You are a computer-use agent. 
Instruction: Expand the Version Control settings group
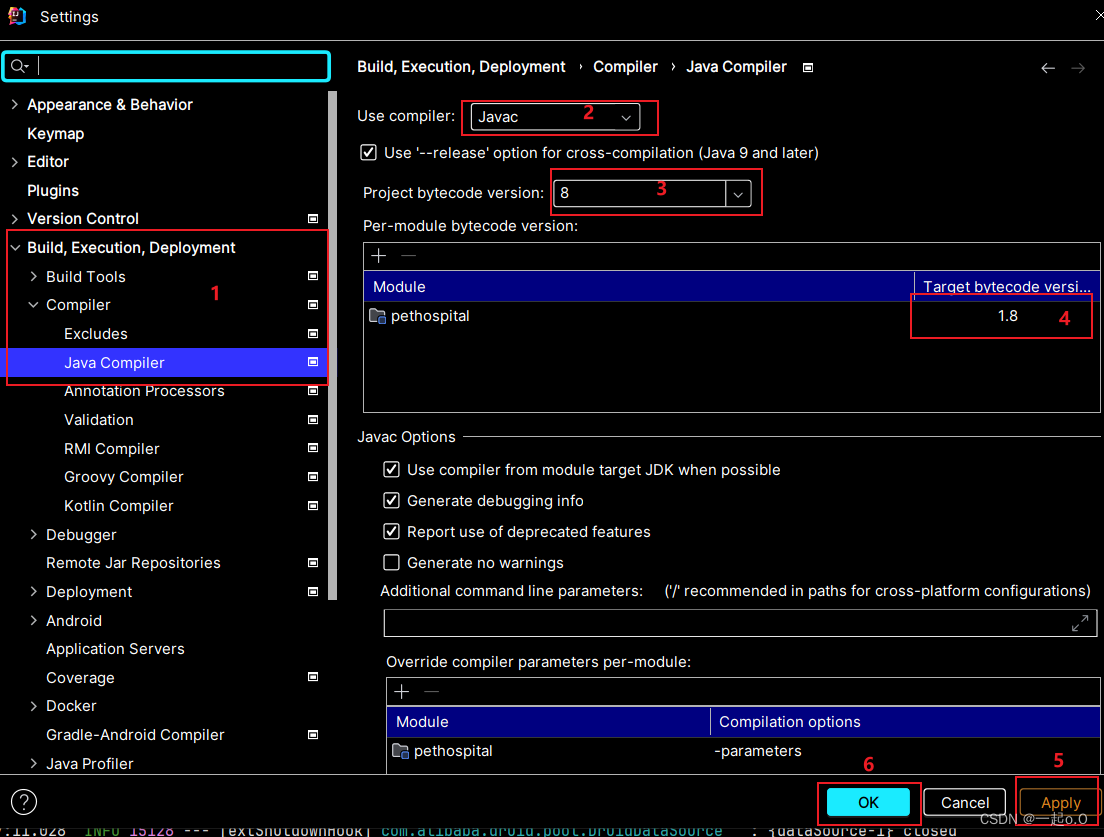tap(15, 219)
